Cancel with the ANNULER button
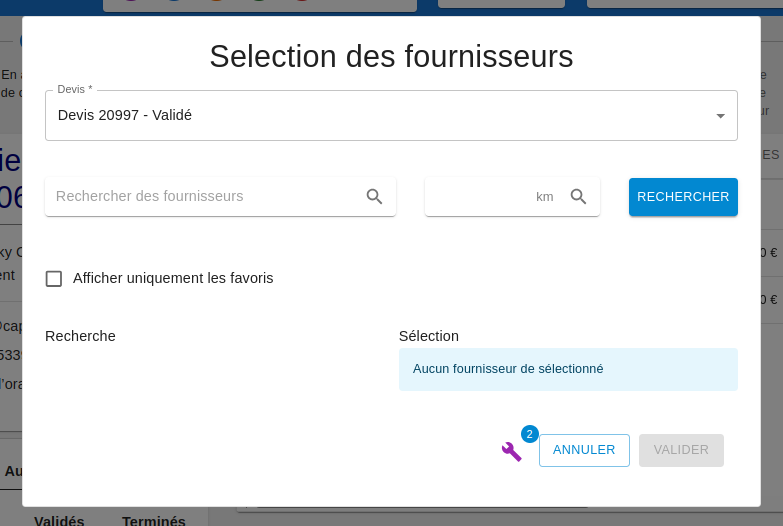The height and width of the screenshot is (526, 783). click(584, 450)
